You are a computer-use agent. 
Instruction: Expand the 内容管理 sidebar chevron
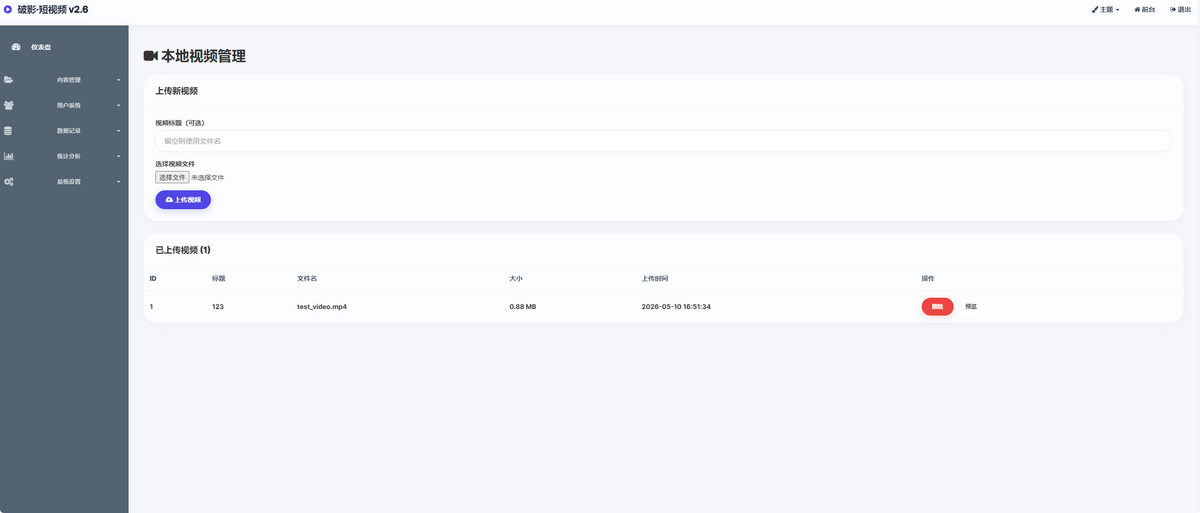click(118, 80)
